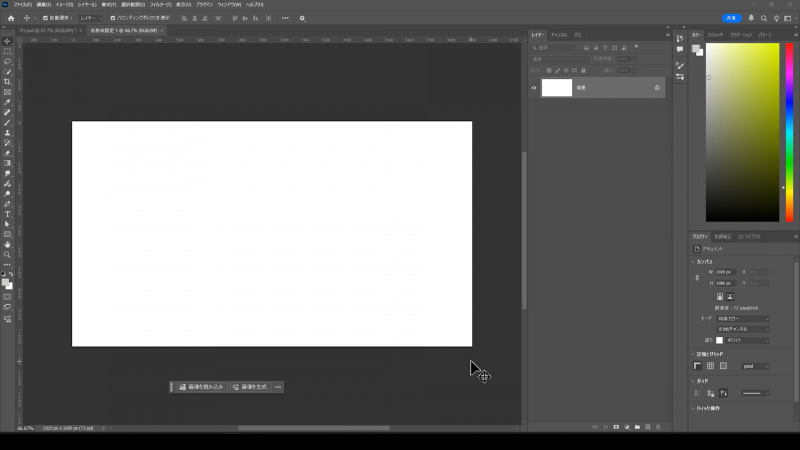Open the History panel icon

coord(680,38)
